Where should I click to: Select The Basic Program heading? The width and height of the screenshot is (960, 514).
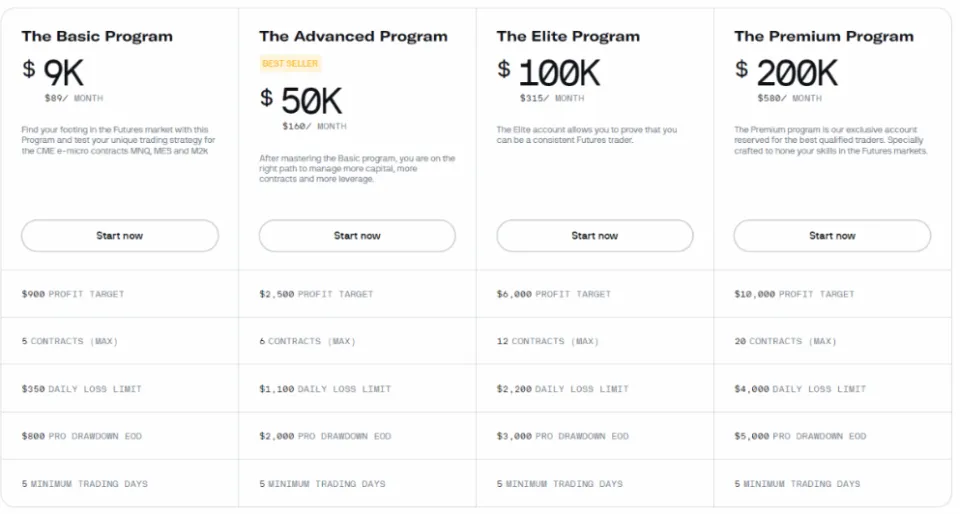point(97,36)
